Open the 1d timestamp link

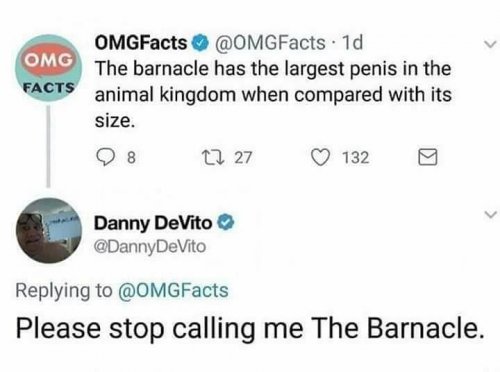pyautogui.click(x=353, y=43)
